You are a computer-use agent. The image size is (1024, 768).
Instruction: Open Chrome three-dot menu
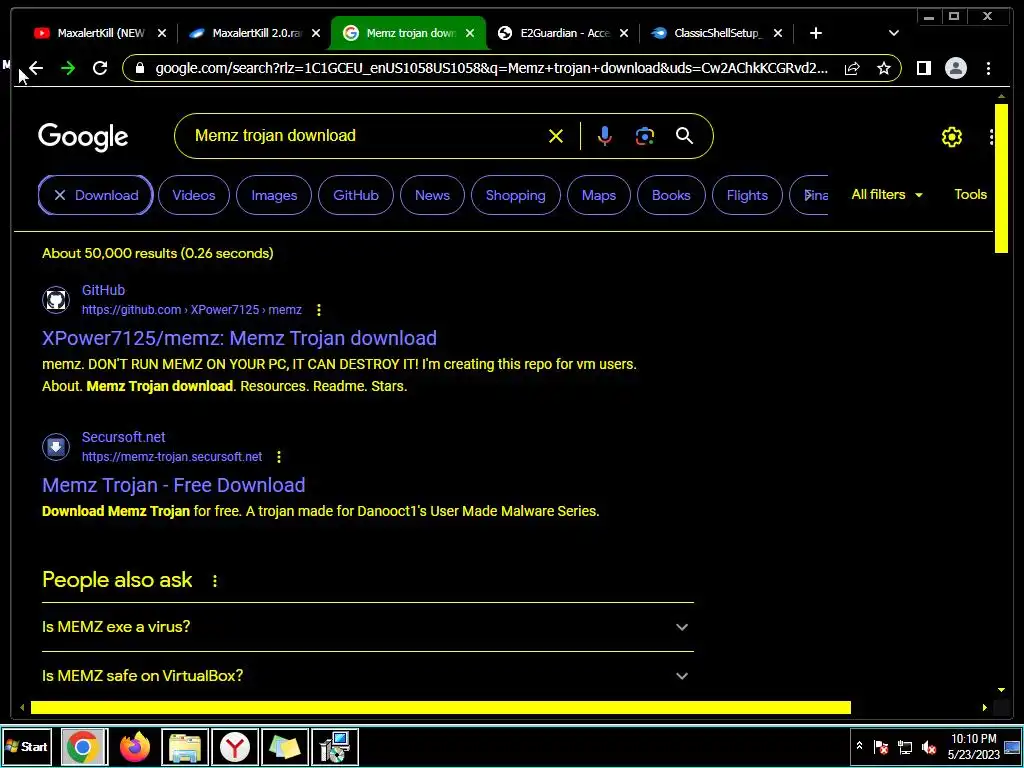click(988, 68)
